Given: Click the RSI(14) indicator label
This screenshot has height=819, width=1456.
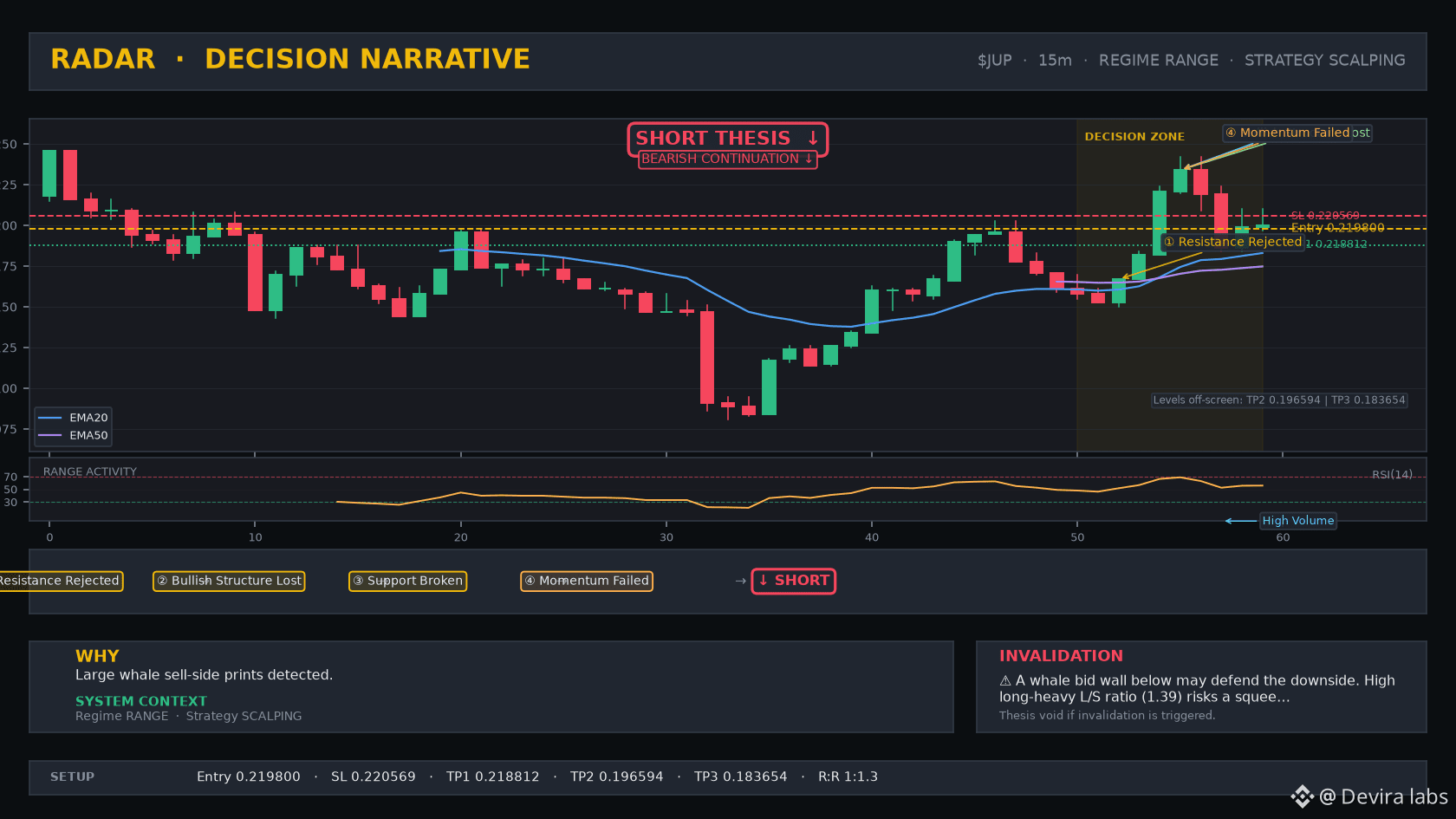Looking at the screenshot, I should [1392, 475].
